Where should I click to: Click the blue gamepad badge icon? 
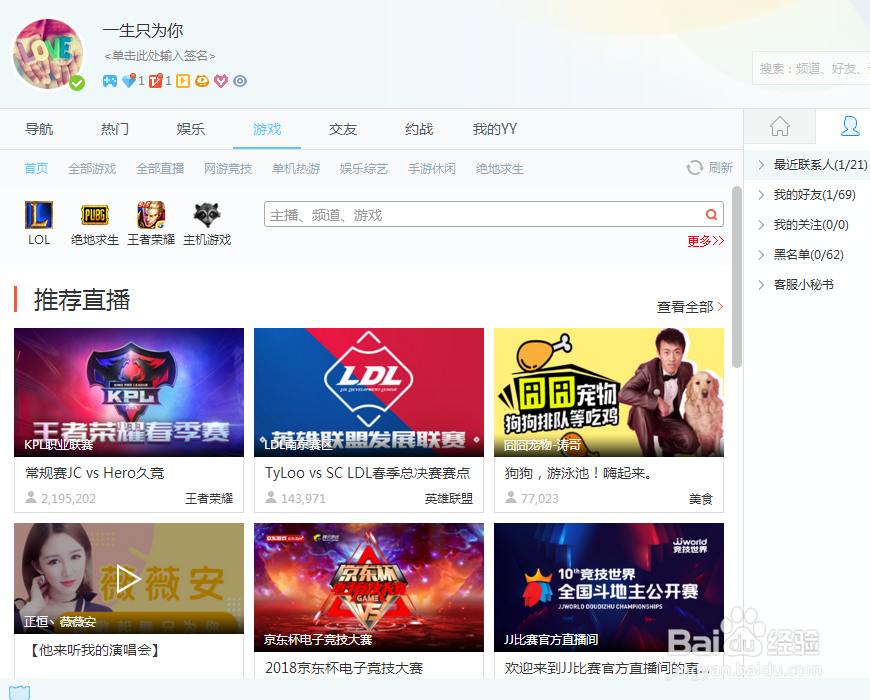click(110, 81)
